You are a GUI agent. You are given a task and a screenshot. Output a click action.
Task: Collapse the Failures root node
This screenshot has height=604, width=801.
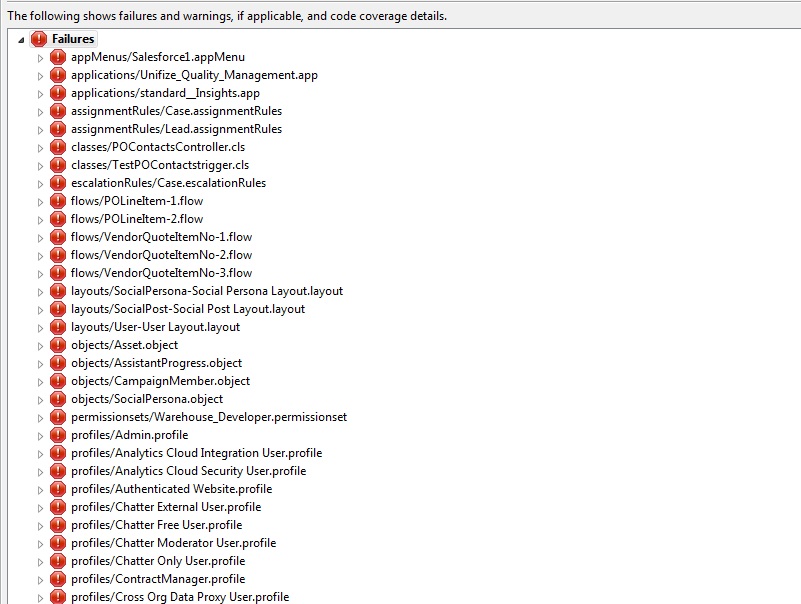[21, 40]
